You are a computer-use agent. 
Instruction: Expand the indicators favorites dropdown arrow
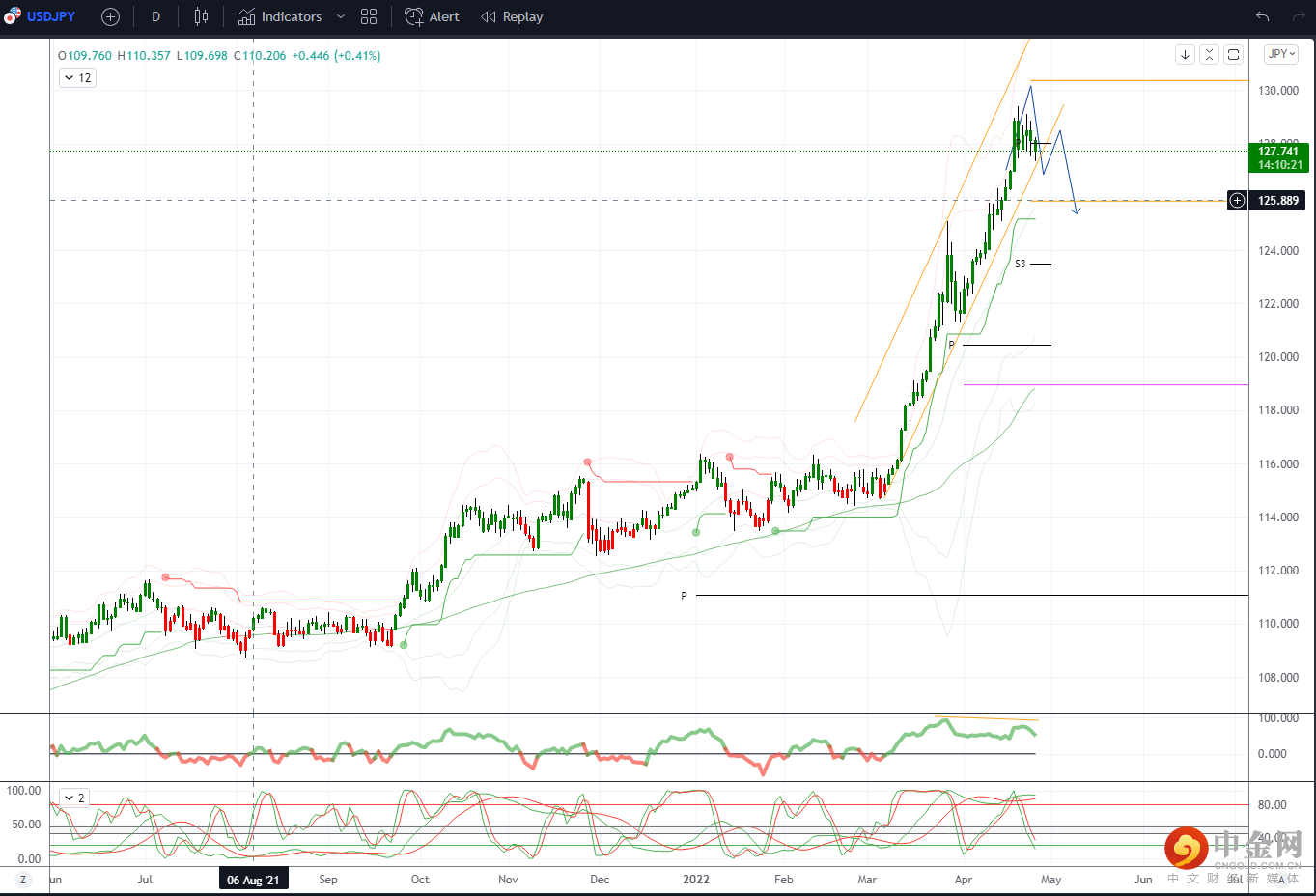(x=341, y=16)
